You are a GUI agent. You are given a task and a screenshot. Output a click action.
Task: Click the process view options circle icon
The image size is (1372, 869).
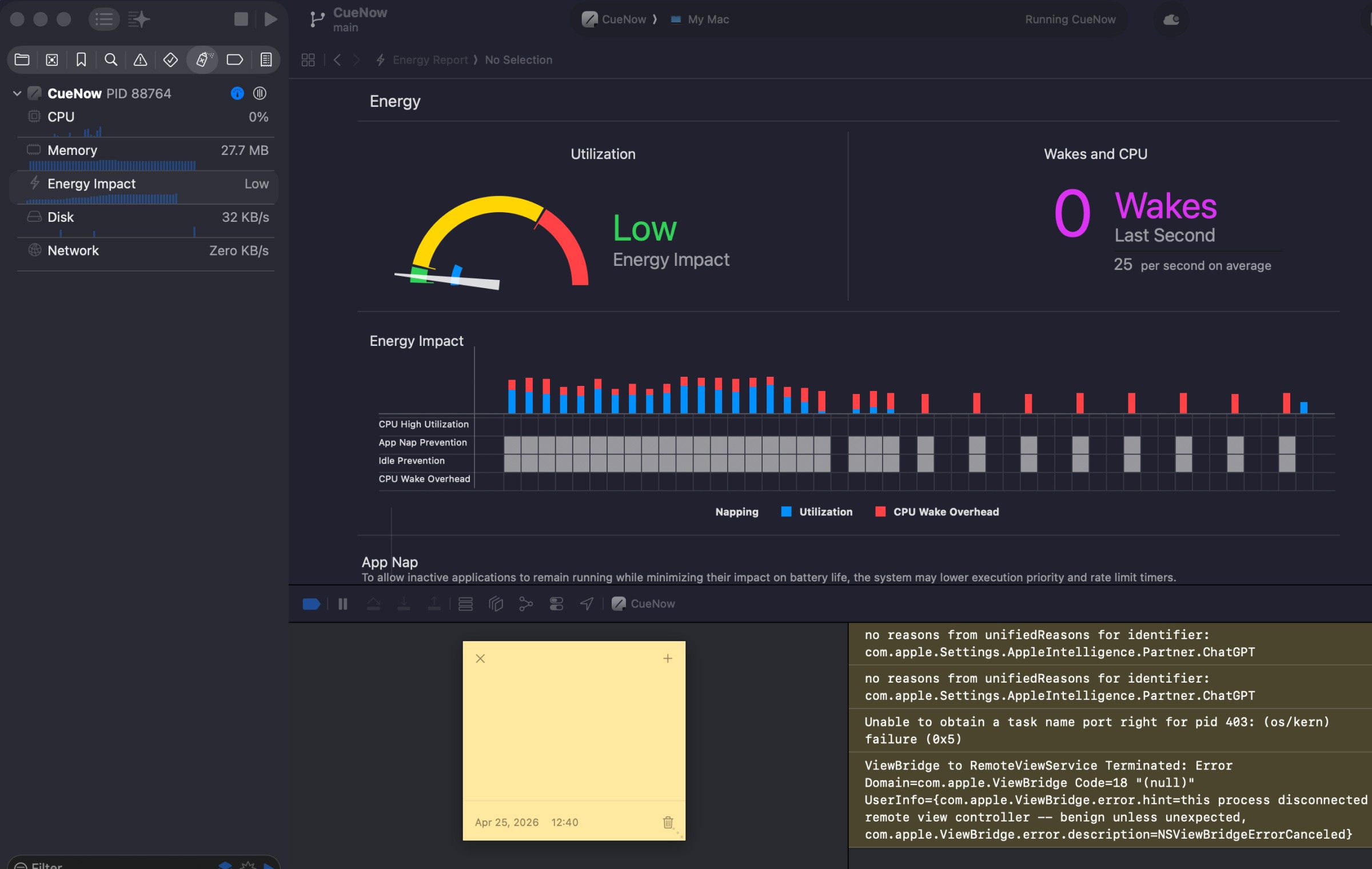point(260,93)
